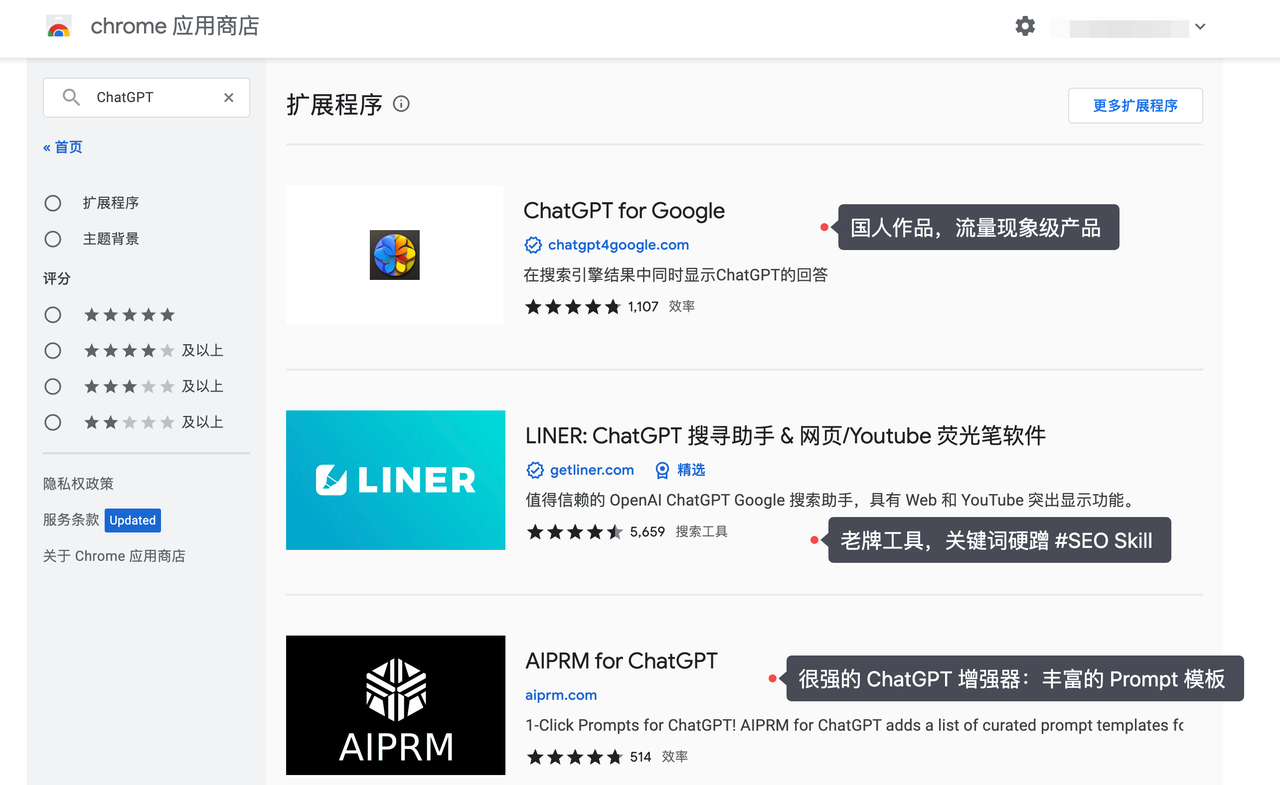This screenshot has height=785, width=1280.
Task: Clear the ChatGPT search text with X
Action: pyautogui.click(x=229, y=97)
